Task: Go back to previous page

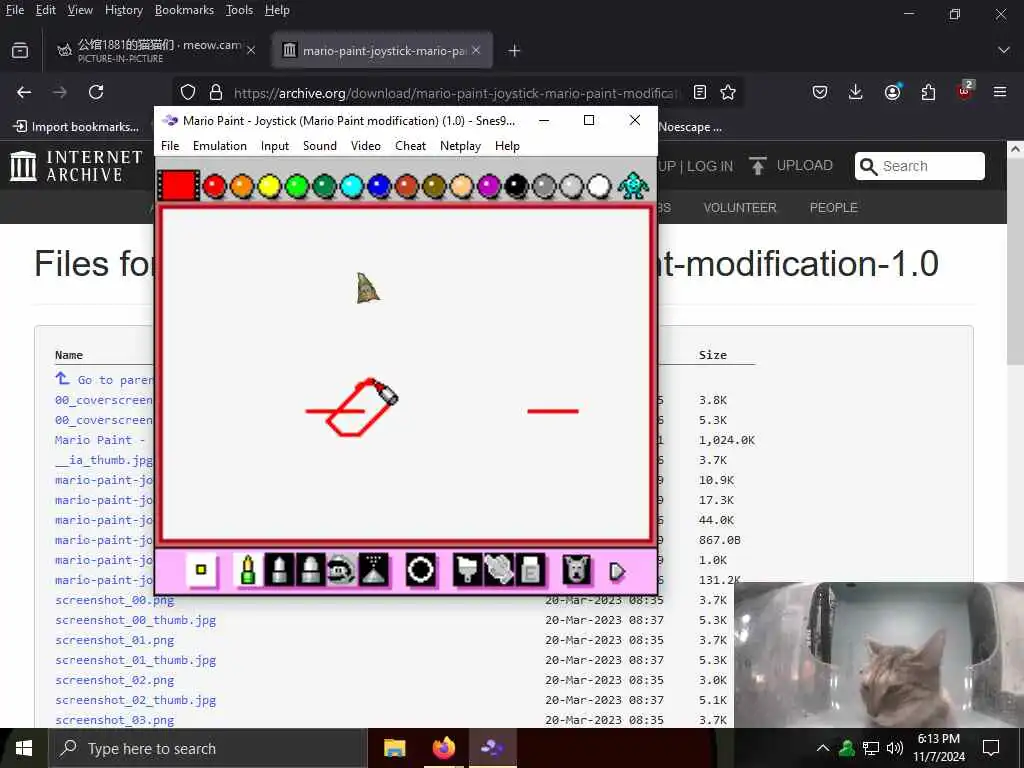Action: coord(24,92)
